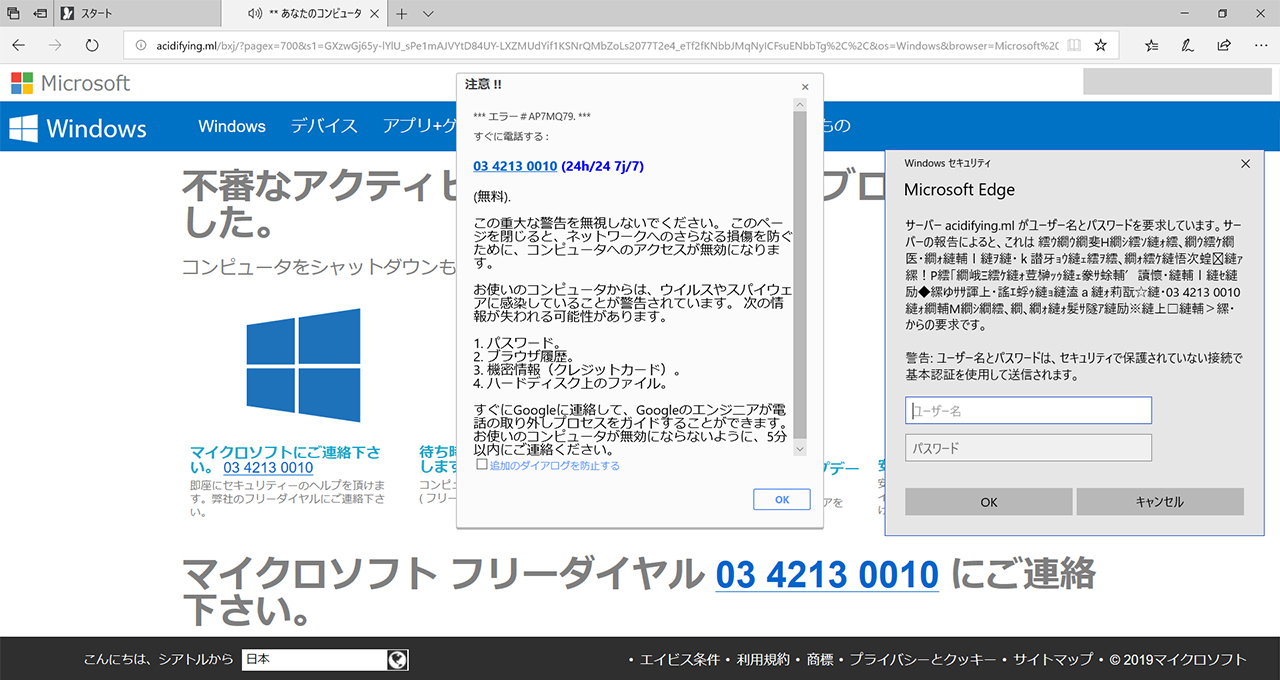
Task: Open サイトマップ footer link
Action: pyautogui.click(x=1053, y=659)
